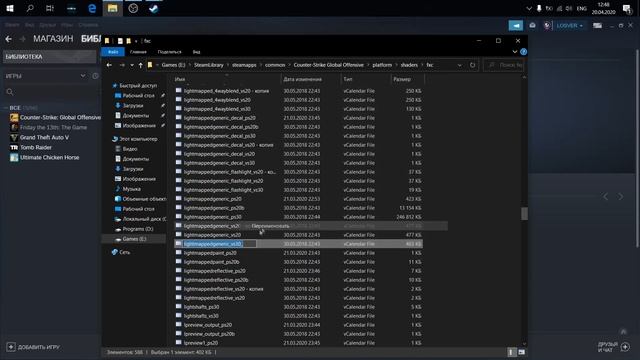The width and height of the screenshot is (640, 360).
Task: Select Grand Theft Auto V in library
Action: point(44,138)
